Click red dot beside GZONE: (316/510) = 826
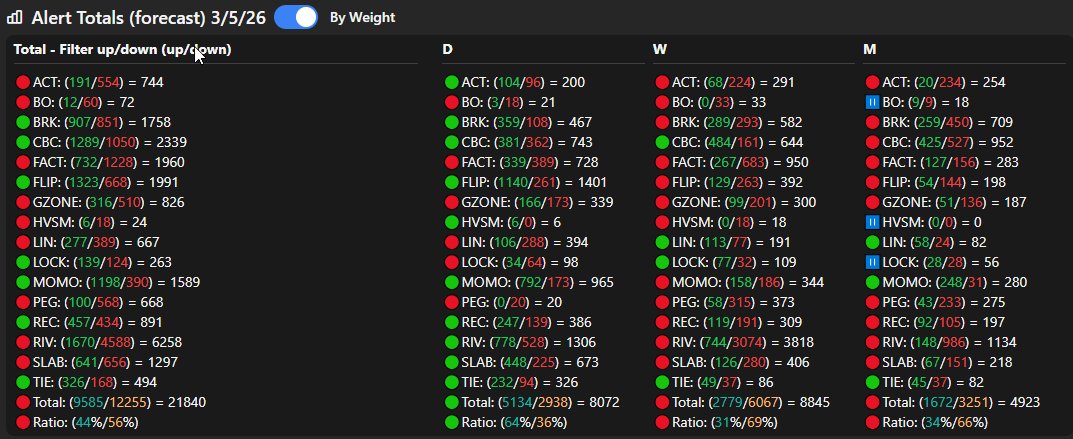The image size is (1073, 439). pos(23,202)
